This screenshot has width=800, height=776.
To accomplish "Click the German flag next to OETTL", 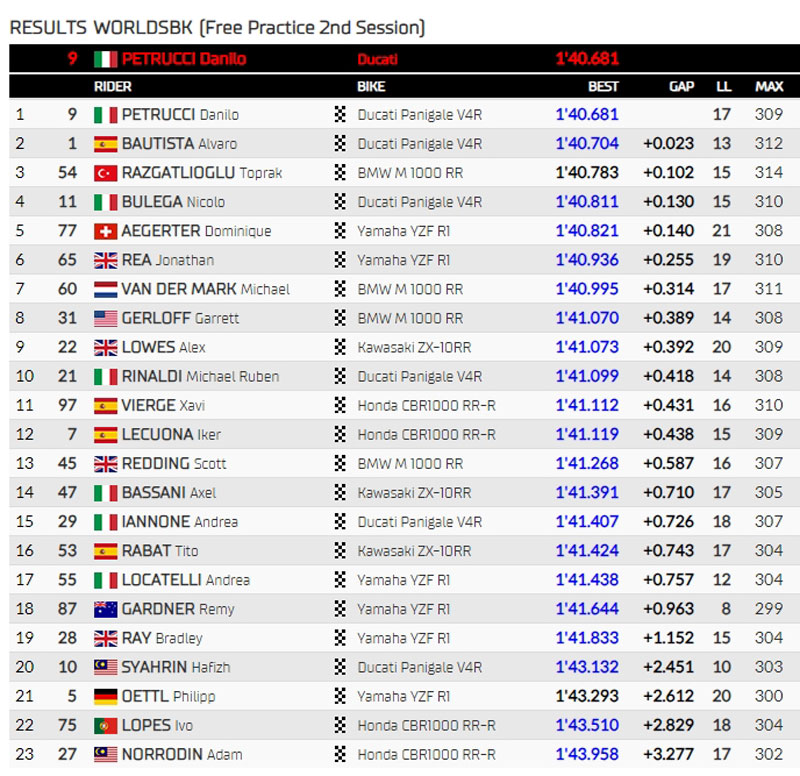I will click(x=105, y=696).
